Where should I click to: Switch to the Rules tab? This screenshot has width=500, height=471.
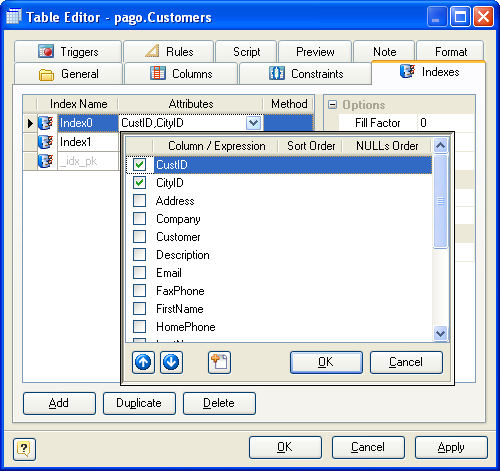coord(169,52)
